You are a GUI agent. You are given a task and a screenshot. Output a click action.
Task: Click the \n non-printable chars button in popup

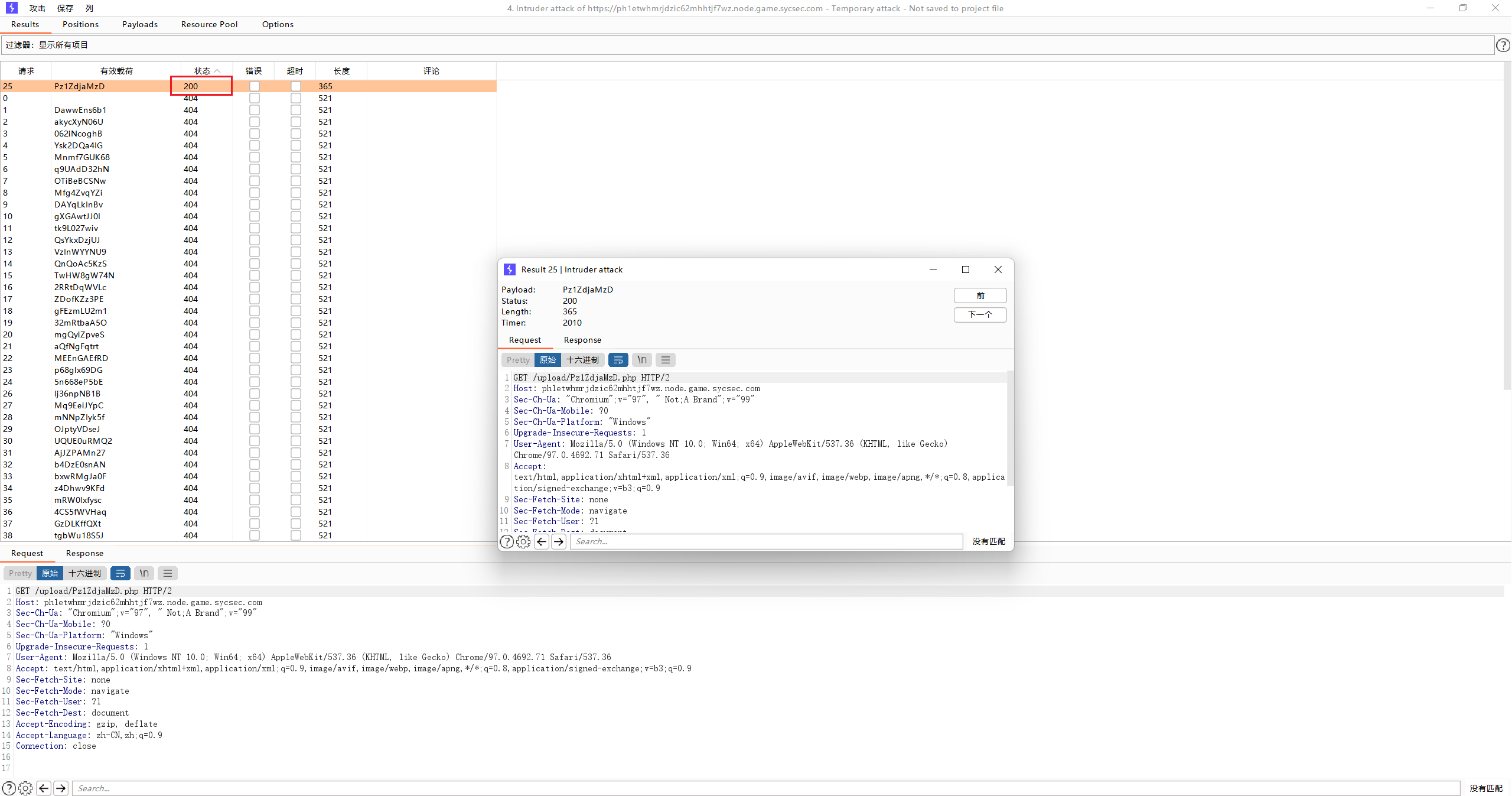[642, 360]
